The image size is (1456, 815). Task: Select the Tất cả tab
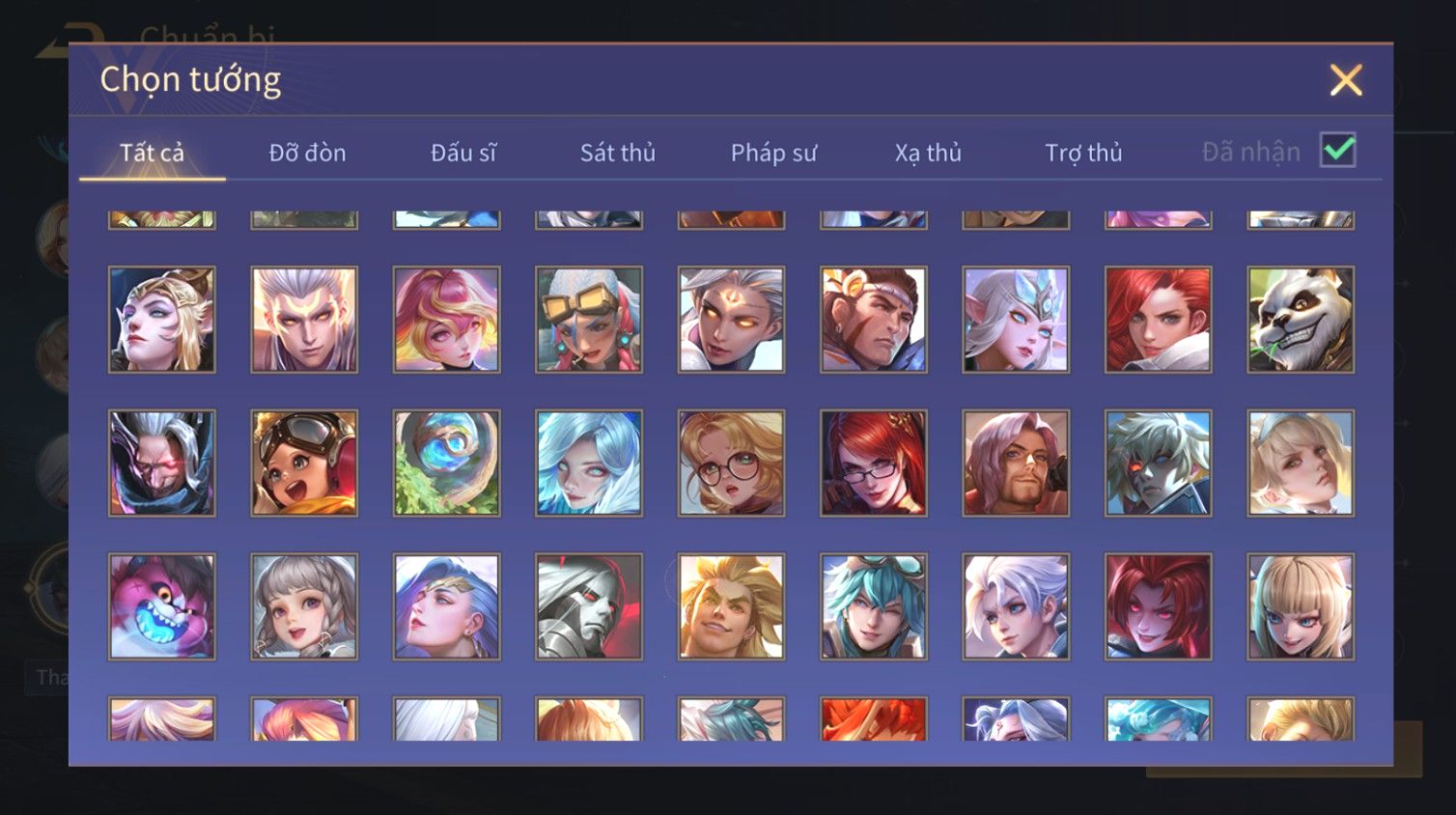[x=152, y=153]
